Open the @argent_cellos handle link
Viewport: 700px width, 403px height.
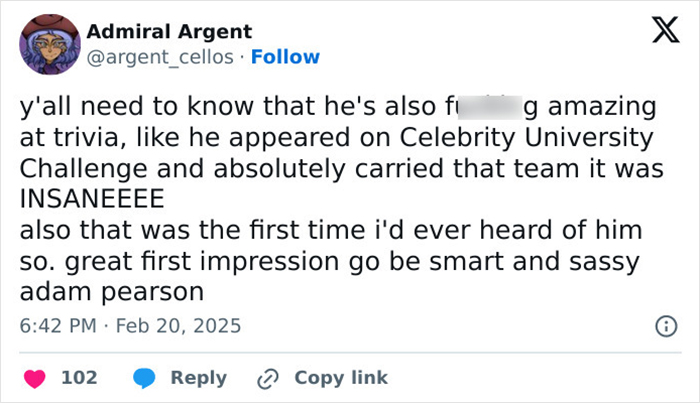pos(164,57)
